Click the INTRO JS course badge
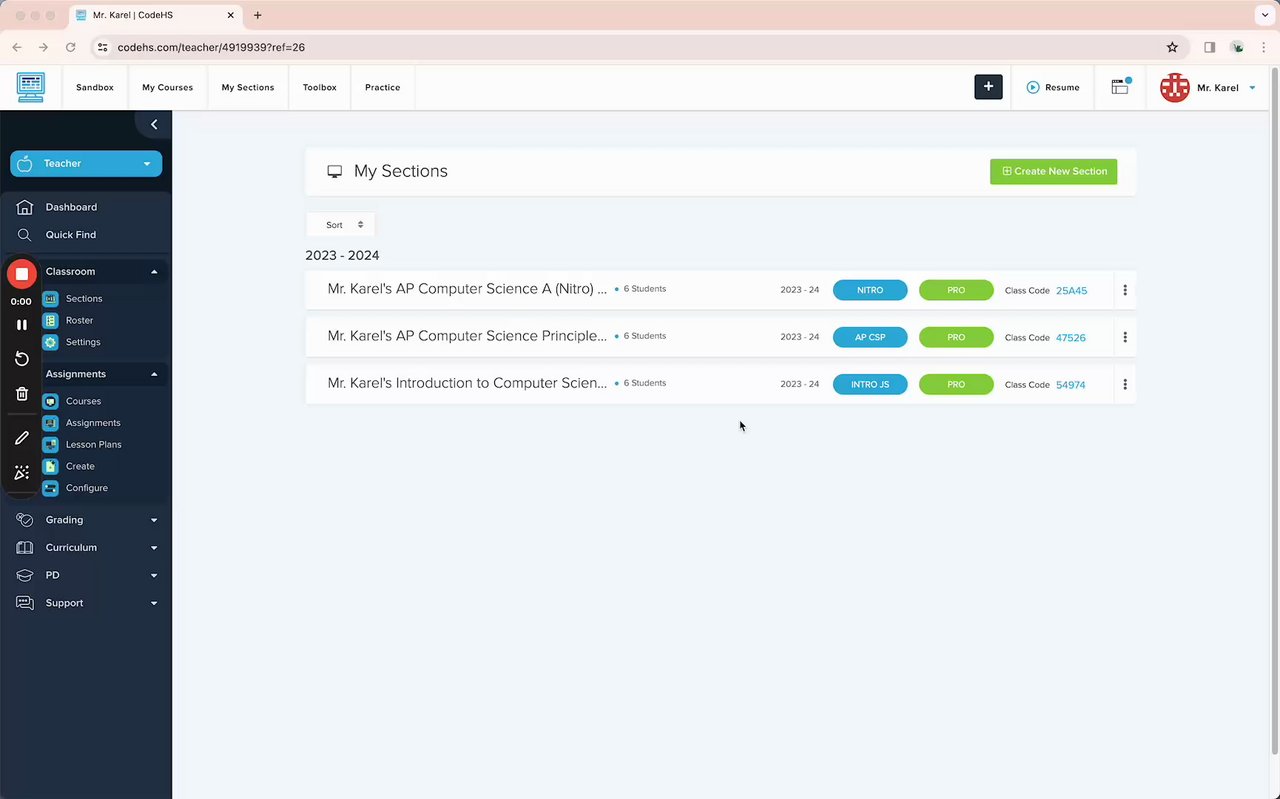The width and height of the screenshot is (1280, 799). (870, 384)
